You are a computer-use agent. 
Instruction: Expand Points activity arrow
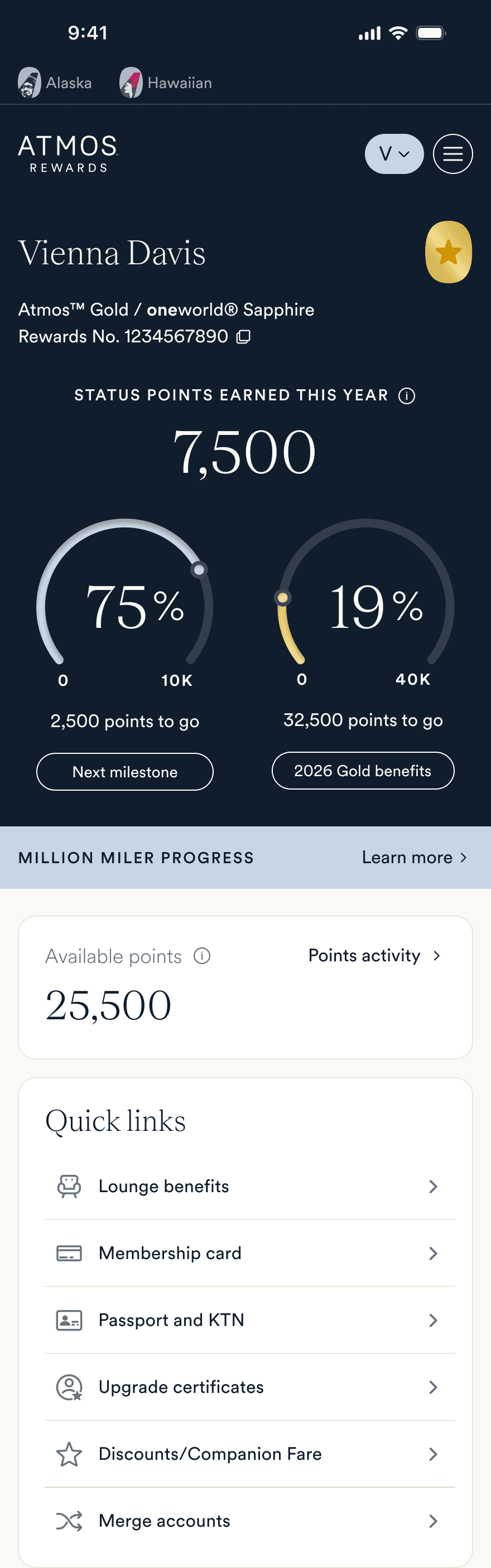pyautogui.click(x=436, y=956)
